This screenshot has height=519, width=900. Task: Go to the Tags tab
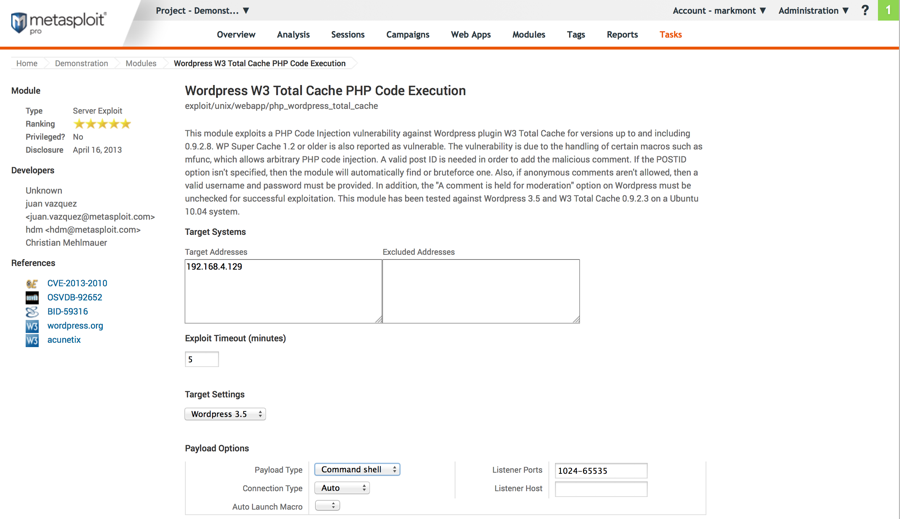pyautogui.click(x=576, y=34)
